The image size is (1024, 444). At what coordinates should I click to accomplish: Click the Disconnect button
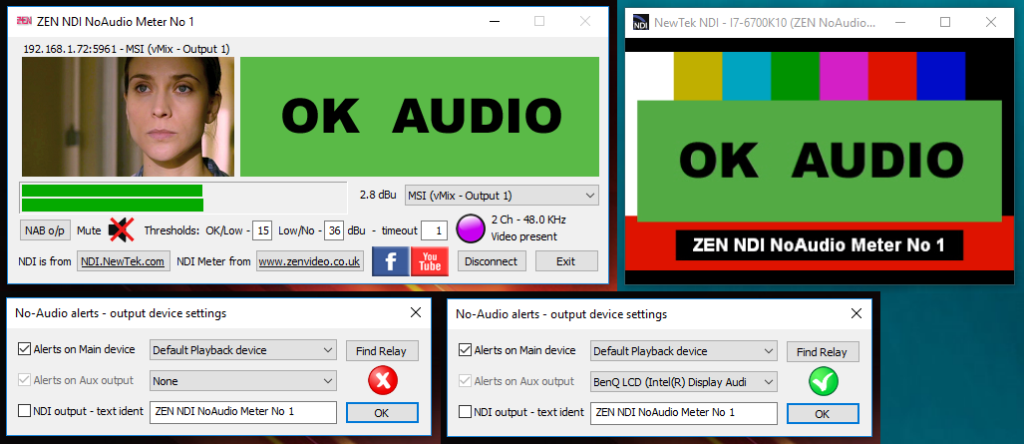pyautogui.click(x=492, y=261)
